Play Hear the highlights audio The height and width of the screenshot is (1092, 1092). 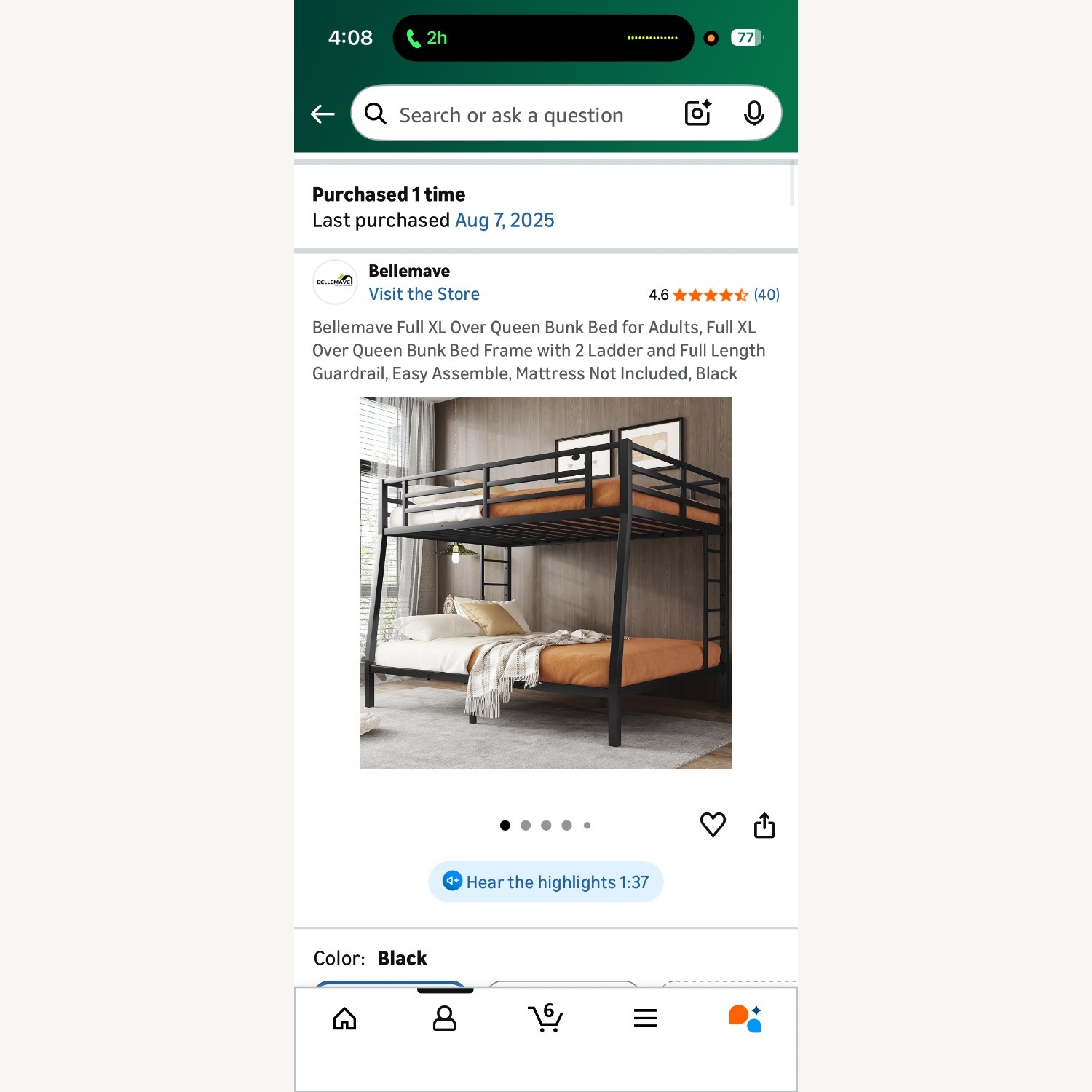545,882
